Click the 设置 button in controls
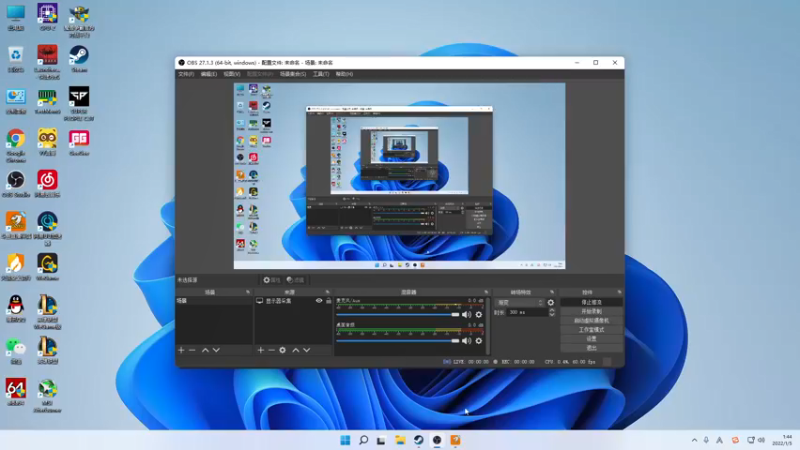The image size is (800, 450). (591, 338)
